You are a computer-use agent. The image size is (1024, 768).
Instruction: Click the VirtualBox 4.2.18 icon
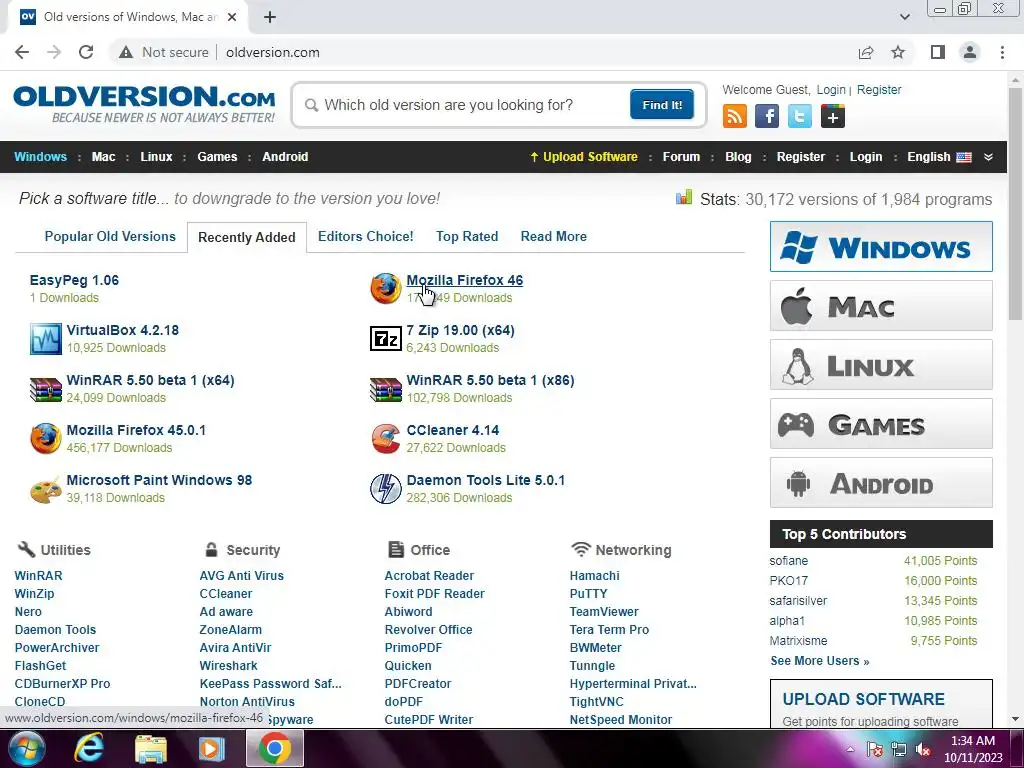(46, 339)
